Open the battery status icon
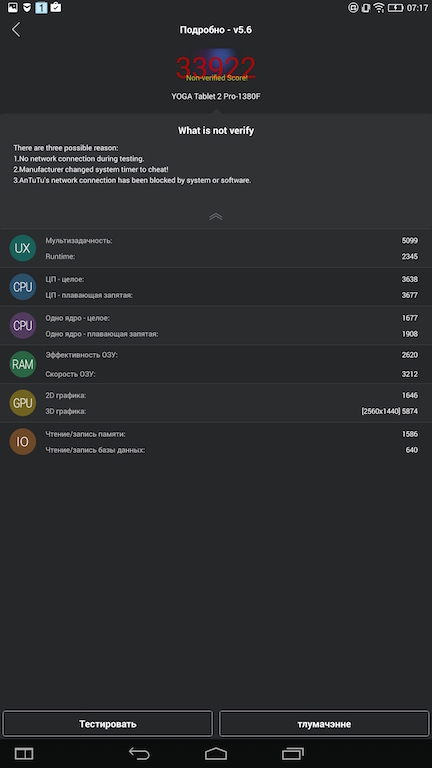 coord(395,8)
